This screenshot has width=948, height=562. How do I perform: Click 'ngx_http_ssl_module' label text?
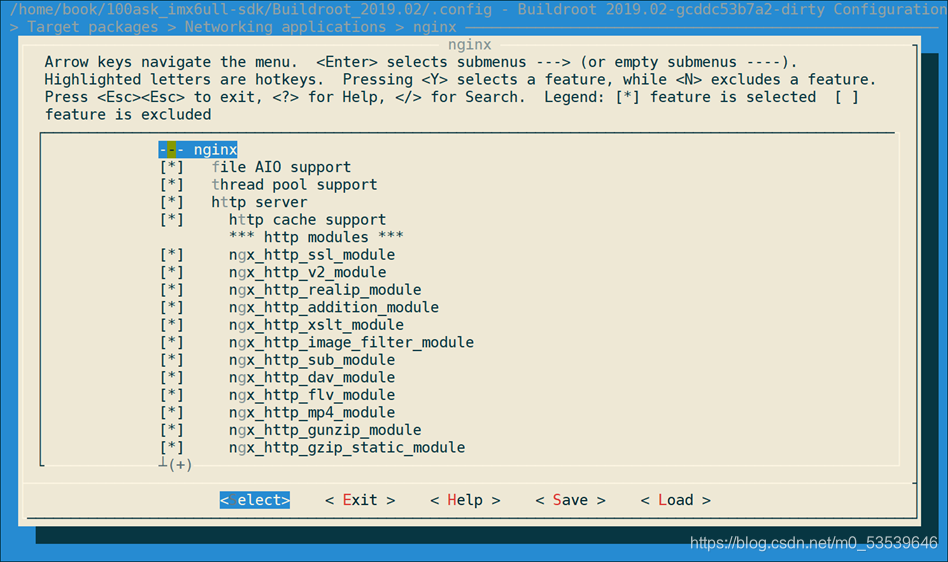point(312,254)
